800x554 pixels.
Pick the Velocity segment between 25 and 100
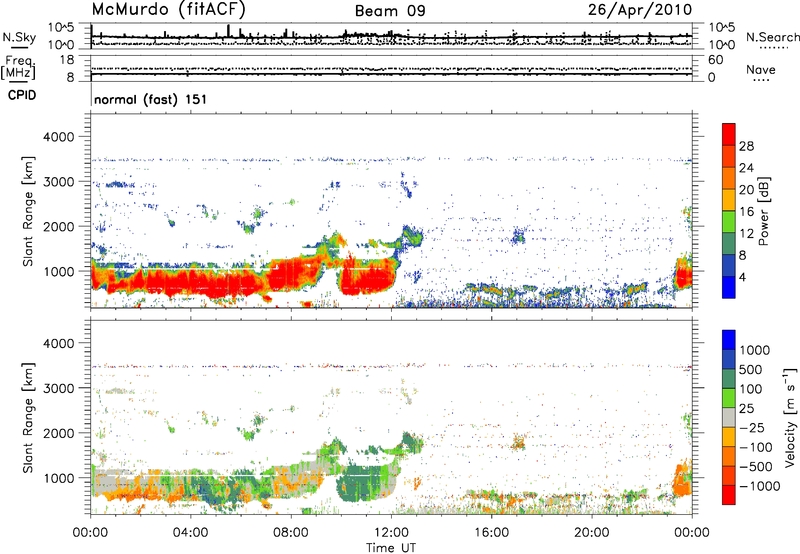[x=729, y=398]
